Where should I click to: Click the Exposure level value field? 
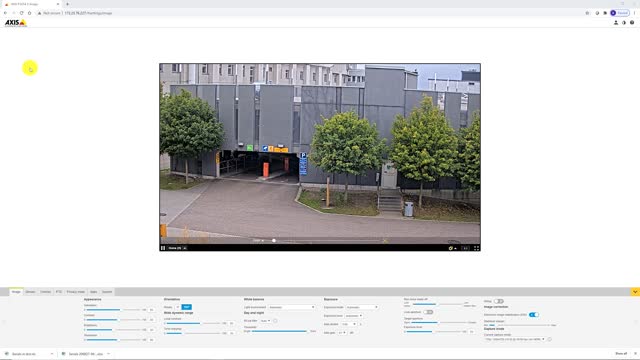(x=471, y=332)
